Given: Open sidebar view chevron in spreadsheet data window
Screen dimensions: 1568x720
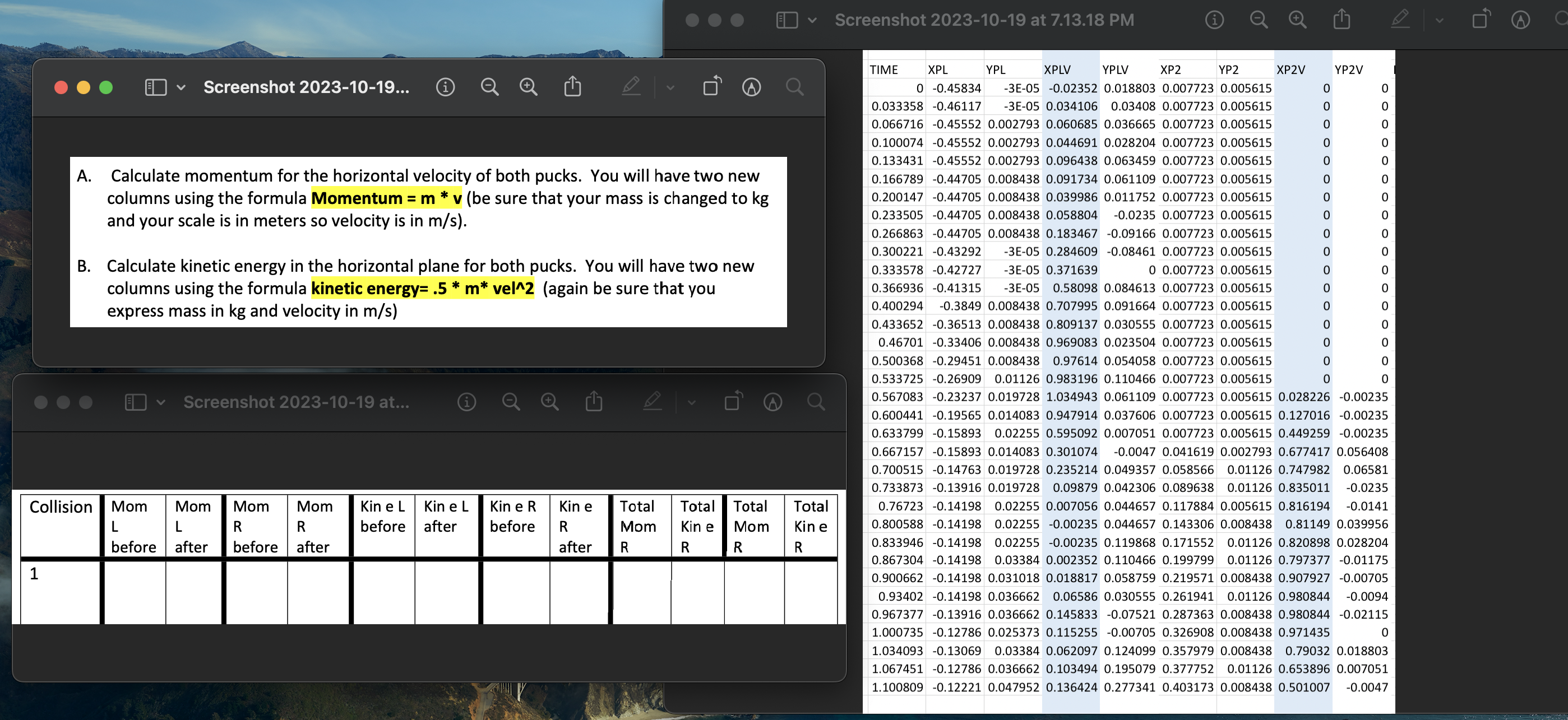Looking at the screenshot, I should (812, 21).
